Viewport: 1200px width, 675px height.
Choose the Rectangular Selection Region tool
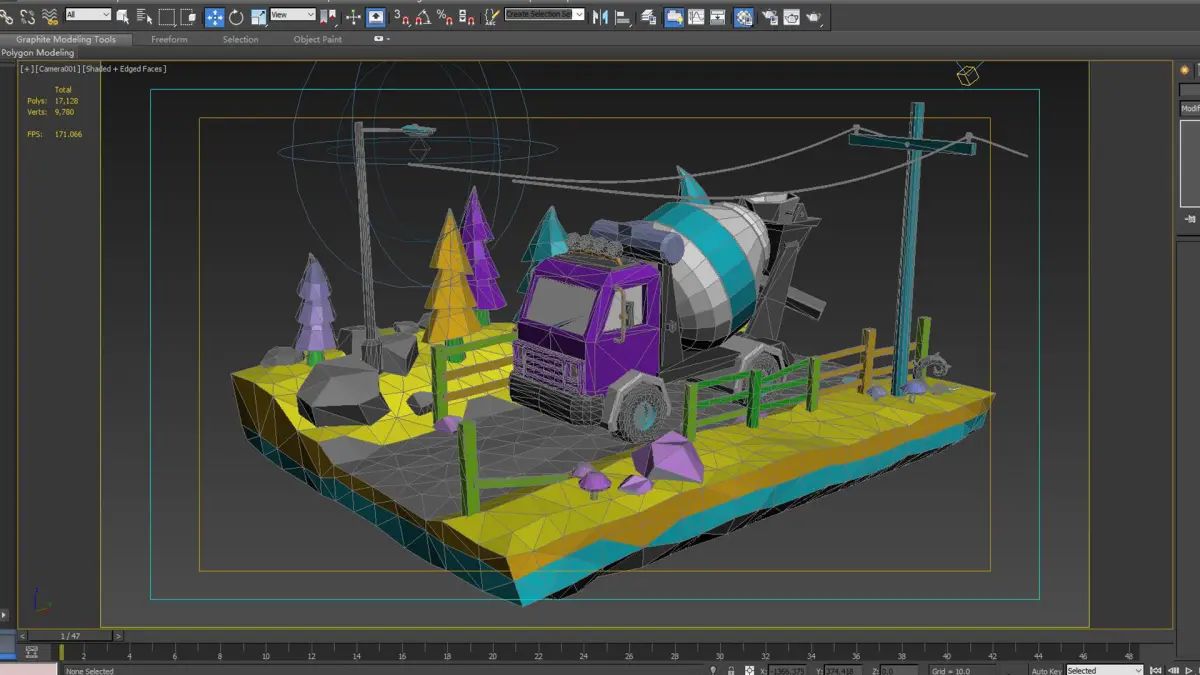point(167,17)
